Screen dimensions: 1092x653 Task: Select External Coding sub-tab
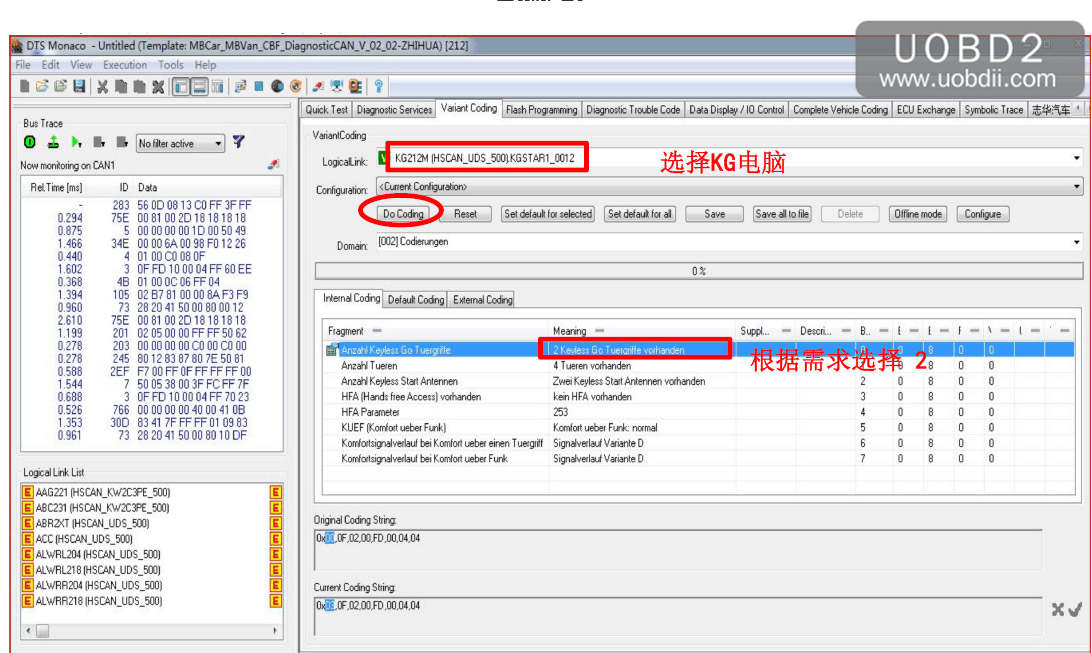[483, 299]
